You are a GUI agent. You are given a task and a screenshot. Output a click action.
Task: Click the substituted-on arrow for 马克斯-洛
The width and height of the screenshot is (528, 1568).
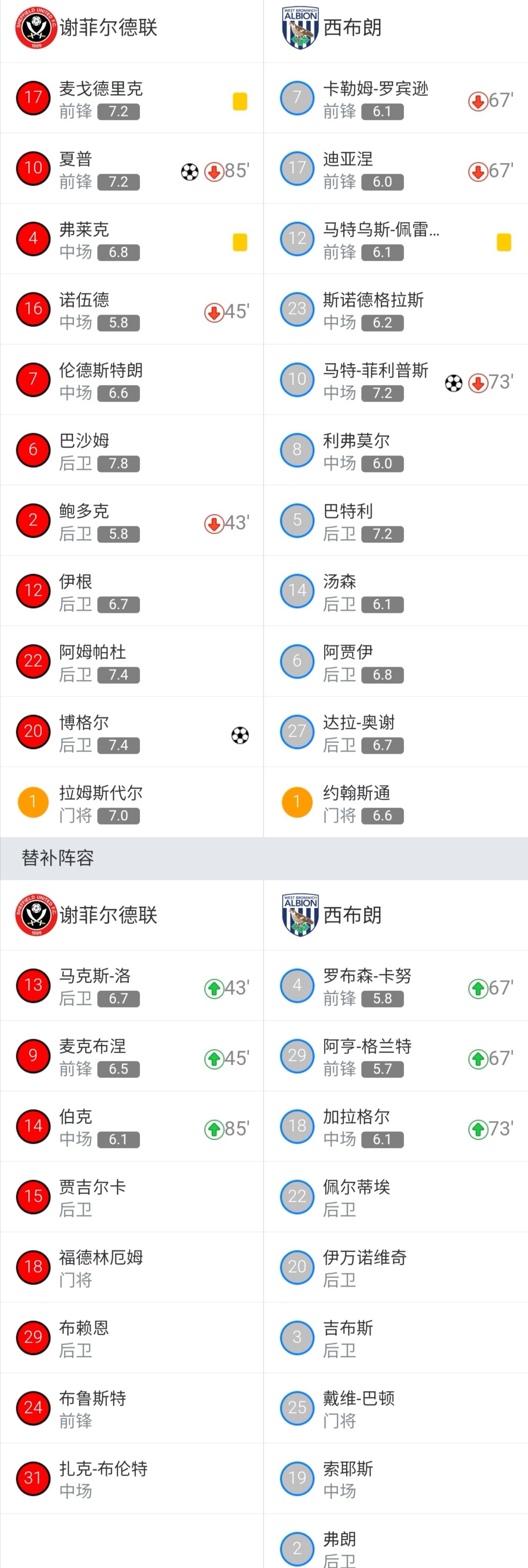(x=214, y=988)
